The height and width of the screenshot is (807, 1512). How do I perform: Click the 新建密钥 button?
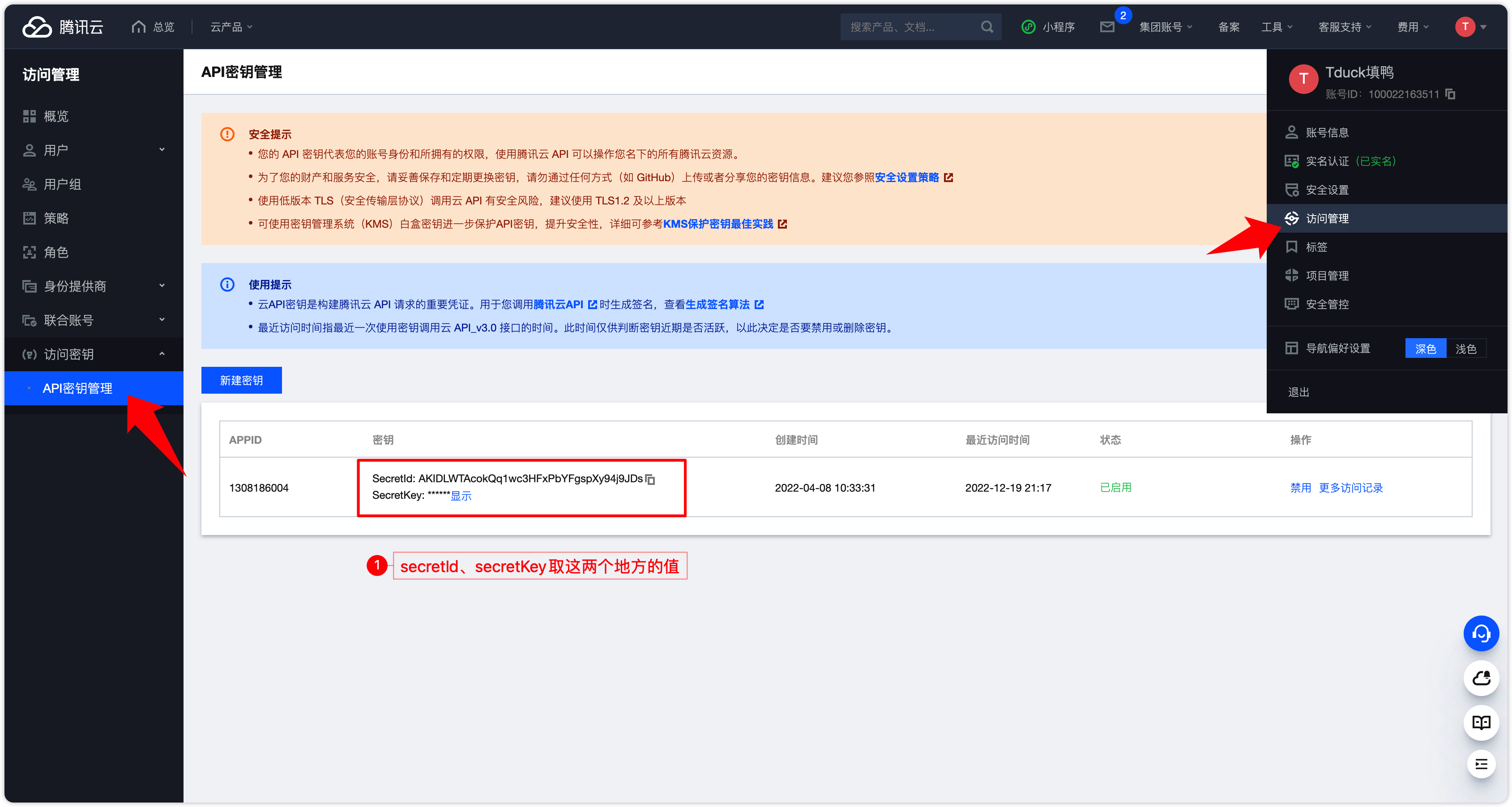[x=241, y=380]
